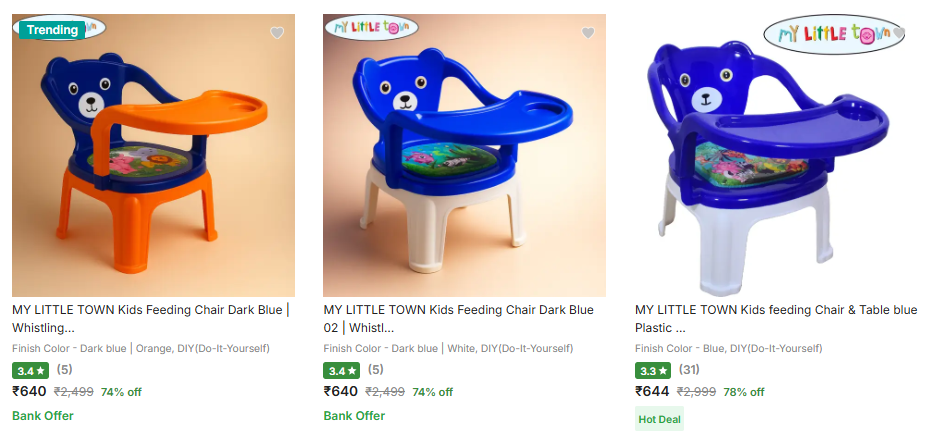
Task: Click the 78% off discount label
Action: point(744,392)
